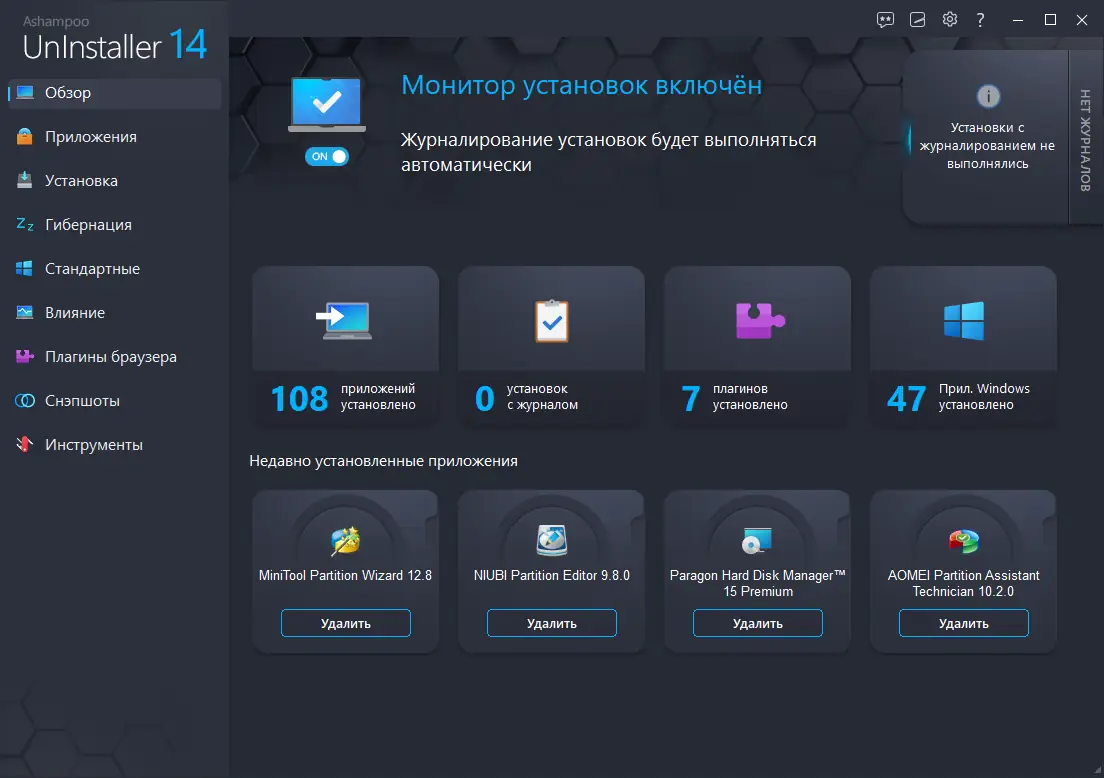Click the Влияние chart icon
Image resolution: width=1104 pixels, height=778 pixels.
[x=25, y=312]
